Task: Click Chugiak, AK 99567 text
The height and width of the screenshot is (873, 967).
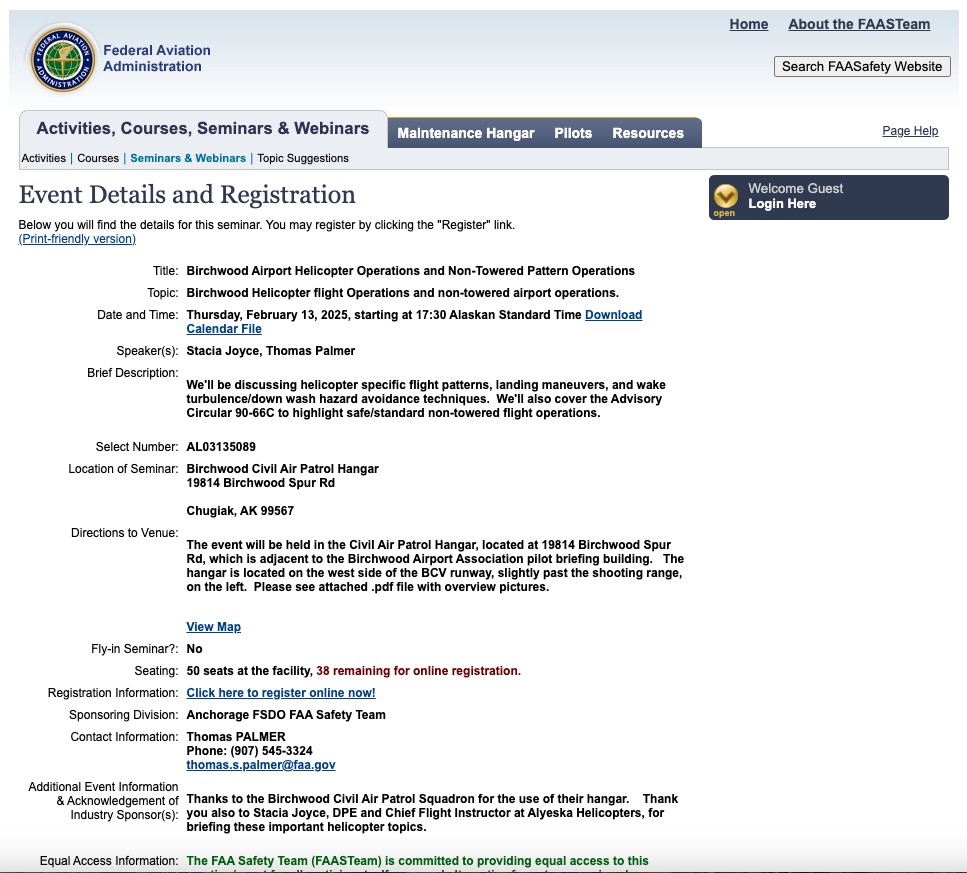Action: (x=241, y=511)
